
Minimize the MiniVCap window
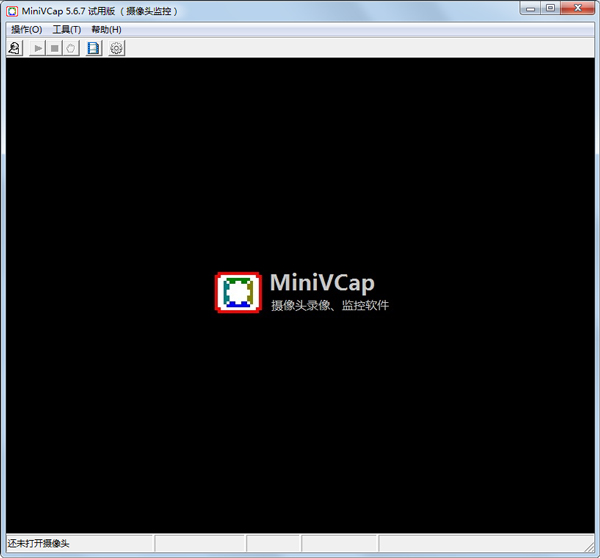coord(529,9)
